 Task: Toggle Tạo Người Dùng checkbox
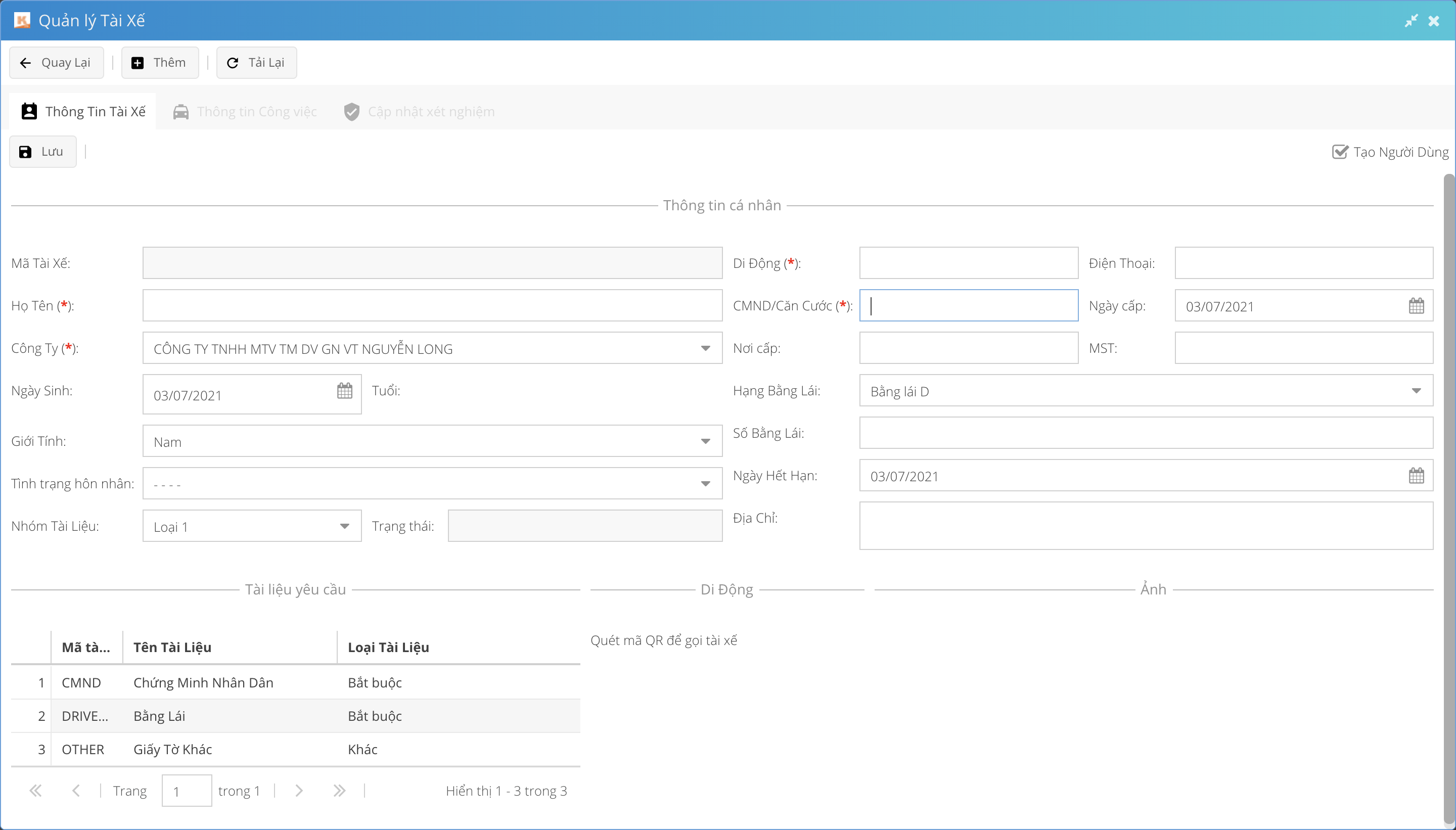click(1340, 152)
